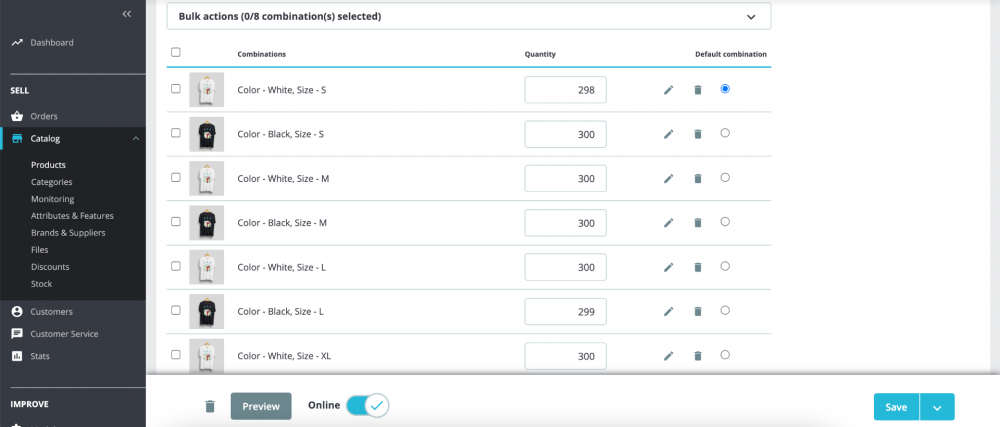This screenshot has width=1000, height=427.
Task: Click the Preview button
Action: [261, 407]
